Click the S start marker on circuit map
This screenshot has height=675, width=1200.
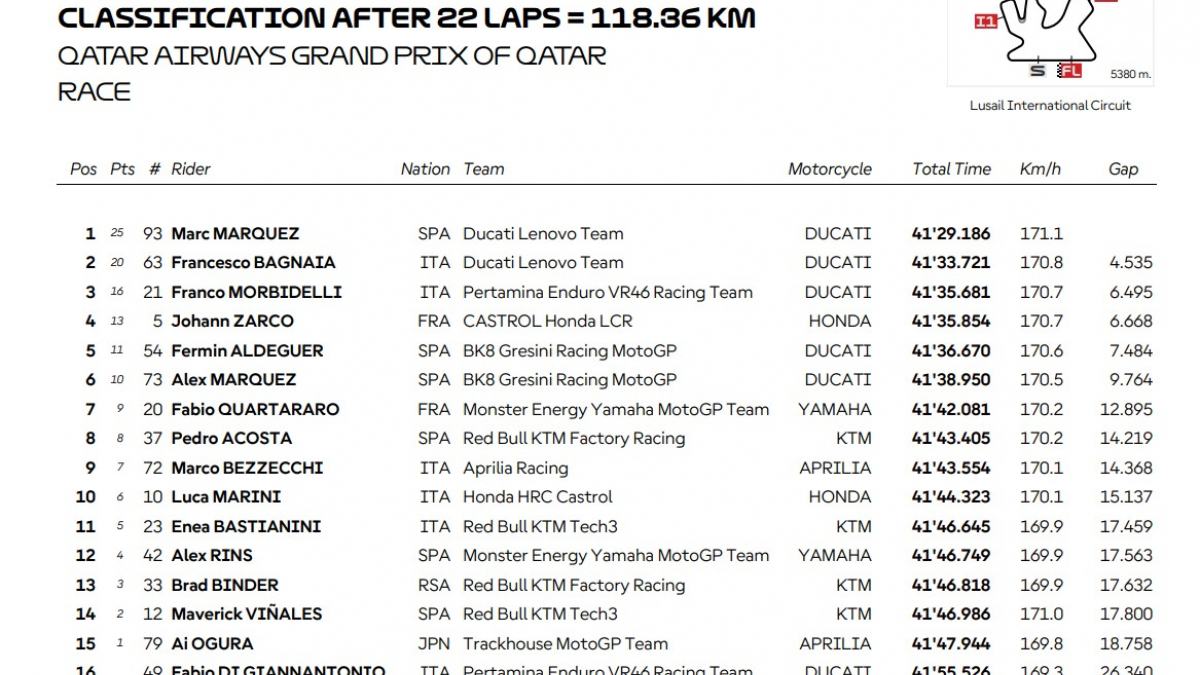pyautogui.click(x=1037, y=70)
